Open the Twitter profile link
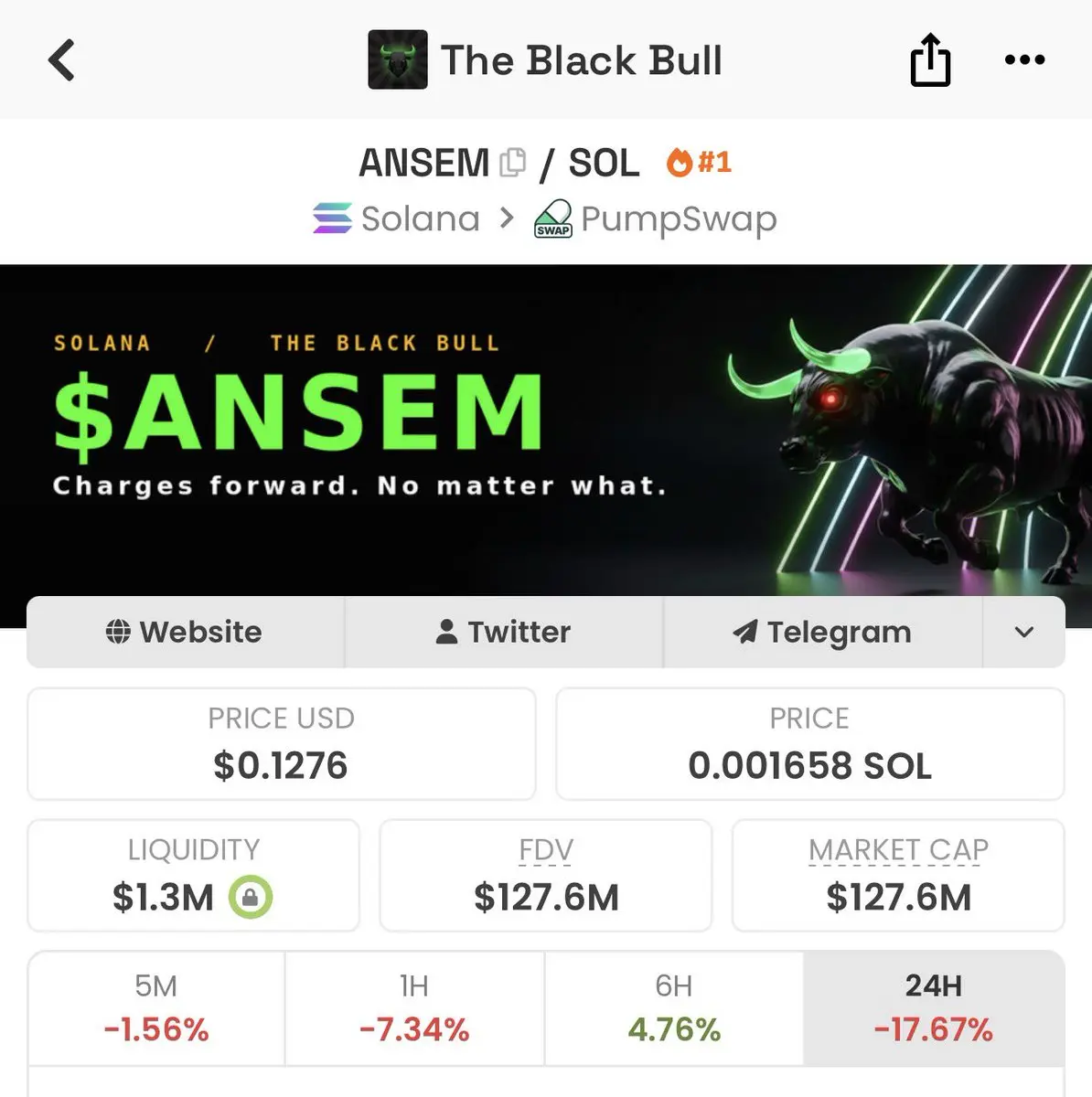The width and height of the screenshot is (1092, 1097). pos(504,632)
